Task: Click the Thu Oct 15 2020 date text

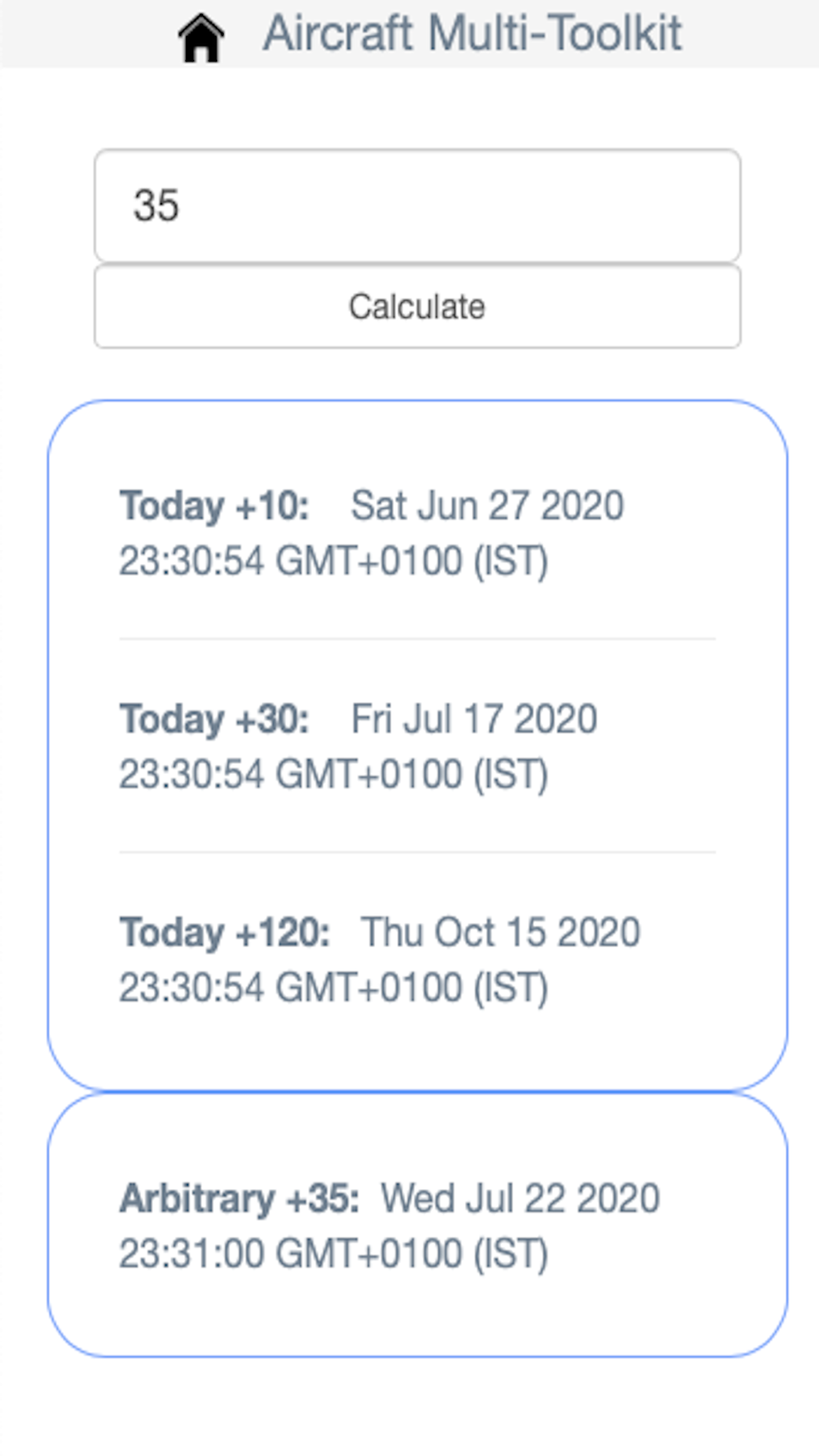Action: tap(500, 933)
